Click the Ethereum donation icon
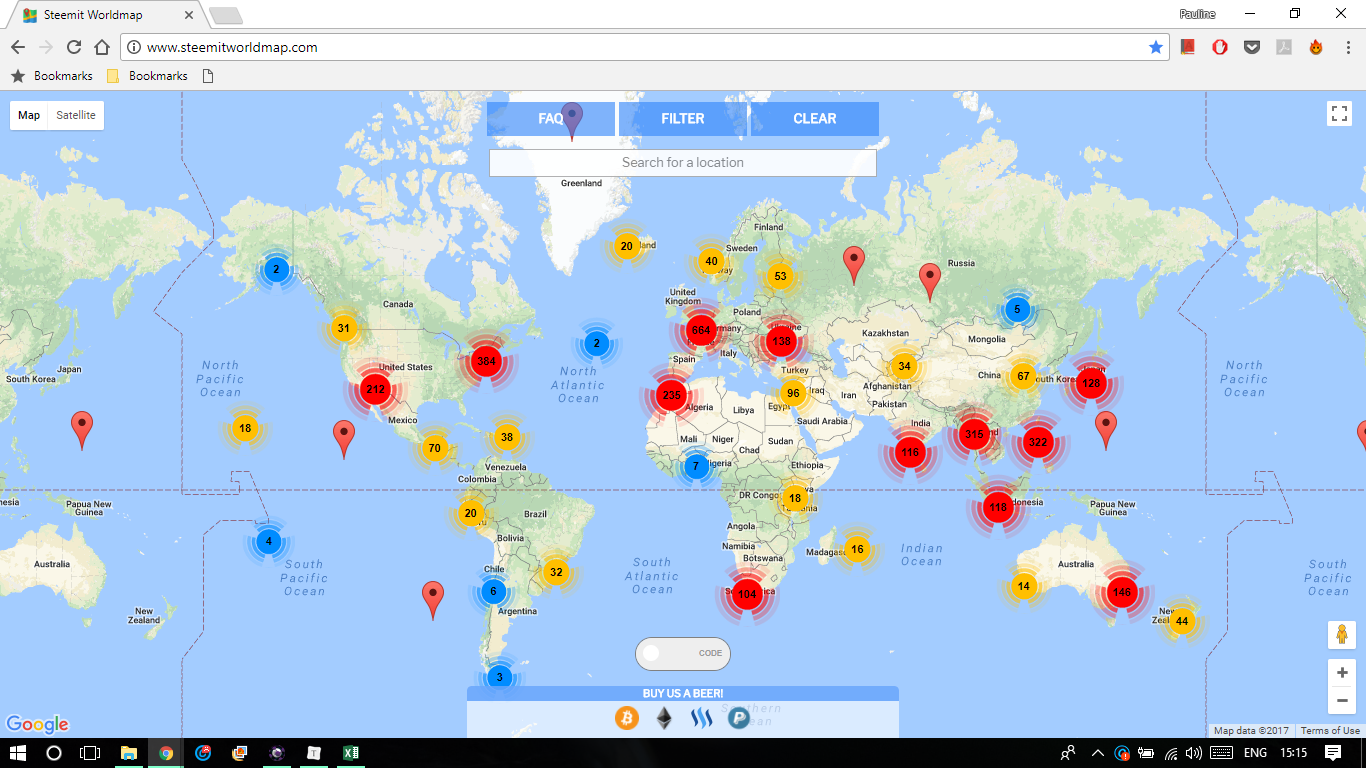Viewport: 1366px width, 768px height. click(x=664, y=717)
